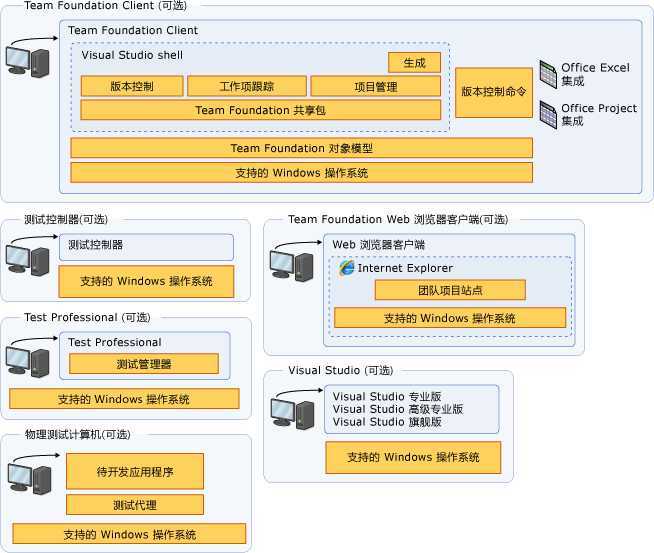Click the Team Foundation Client inner title
Image resolution: width=654 pixels, height=553 pixels.
[133, 30]
